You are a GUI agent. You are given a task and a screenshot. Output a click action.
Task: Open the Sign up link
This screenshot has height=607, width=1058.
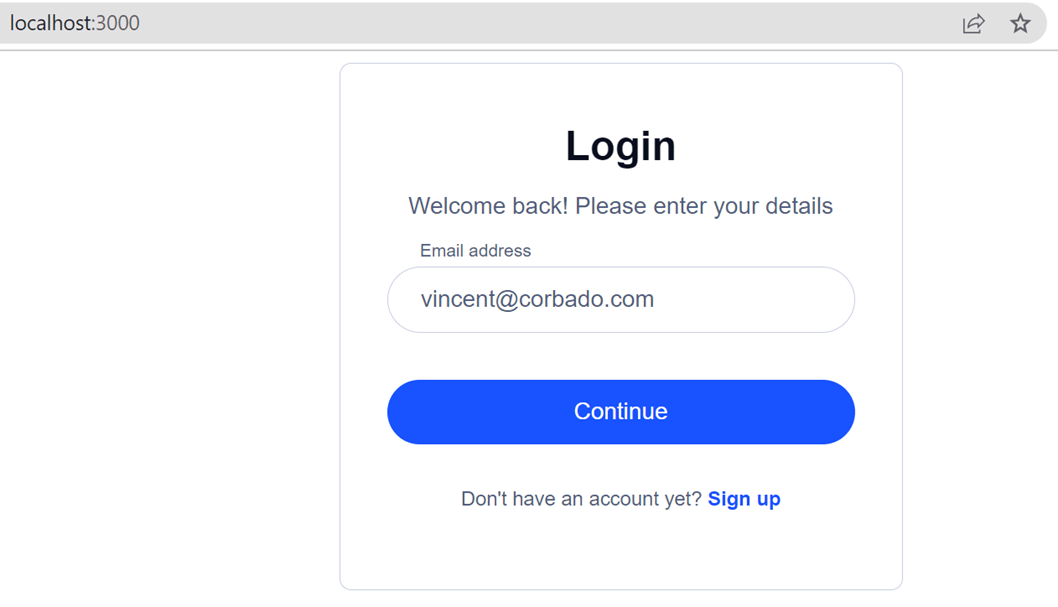(744, 499)
